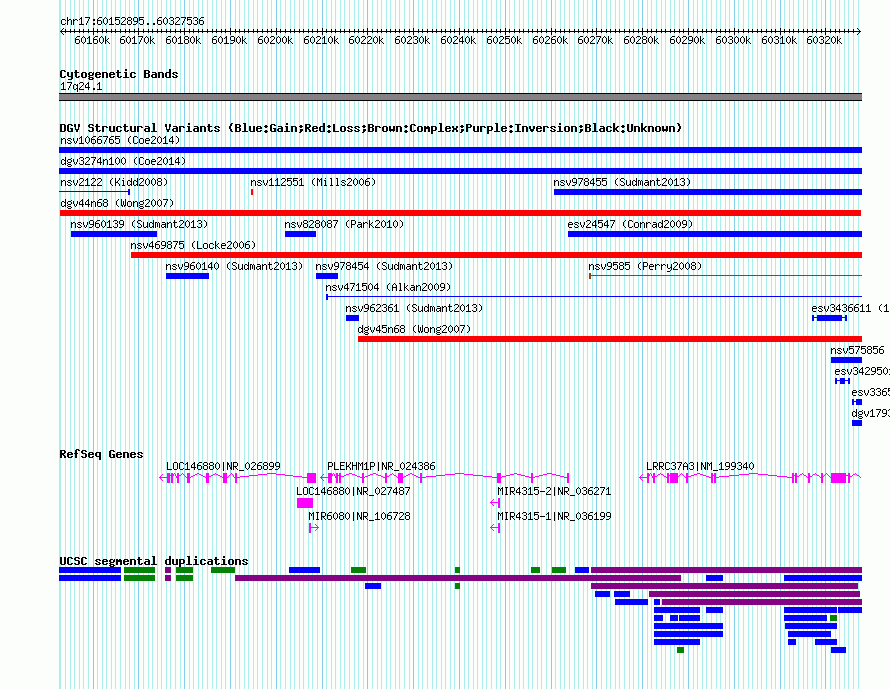The width and height of the screenshot is (890, 689).
Task: Select the LOC146880|NR_026899 gene model glyph
Action: 238,478
